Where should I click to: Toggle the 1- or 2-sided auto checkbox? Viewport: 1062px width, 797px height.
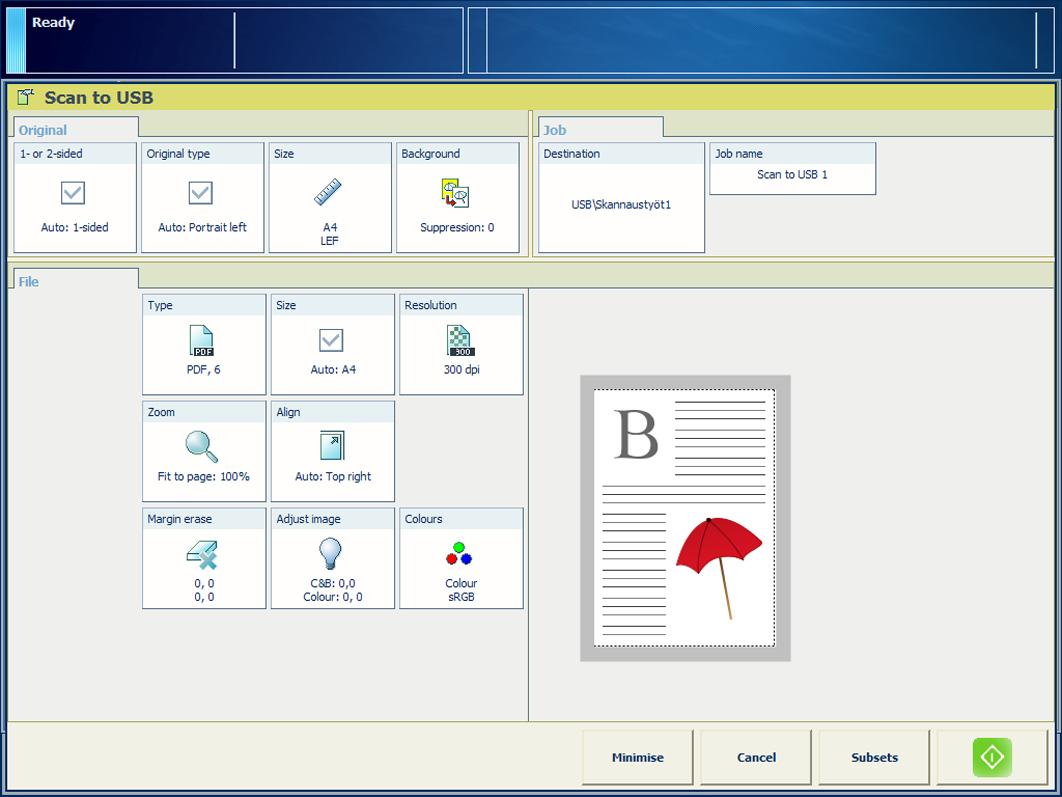73,193
